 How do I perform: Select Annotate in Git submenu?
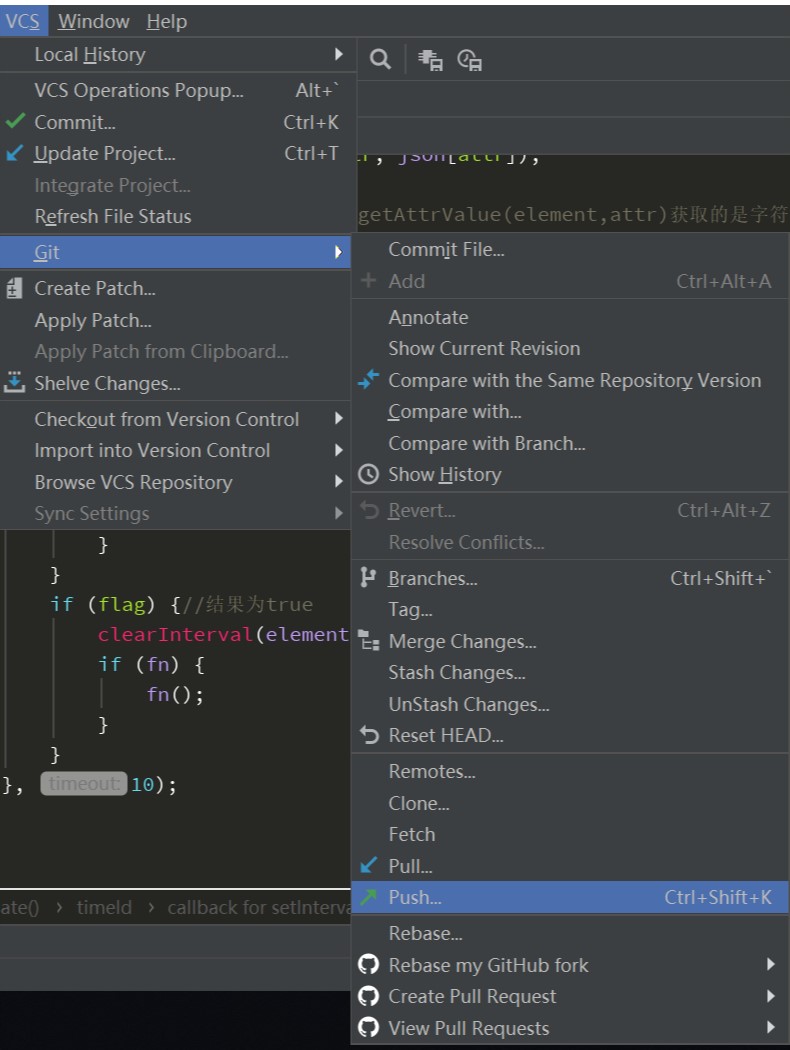coord(570,317)
